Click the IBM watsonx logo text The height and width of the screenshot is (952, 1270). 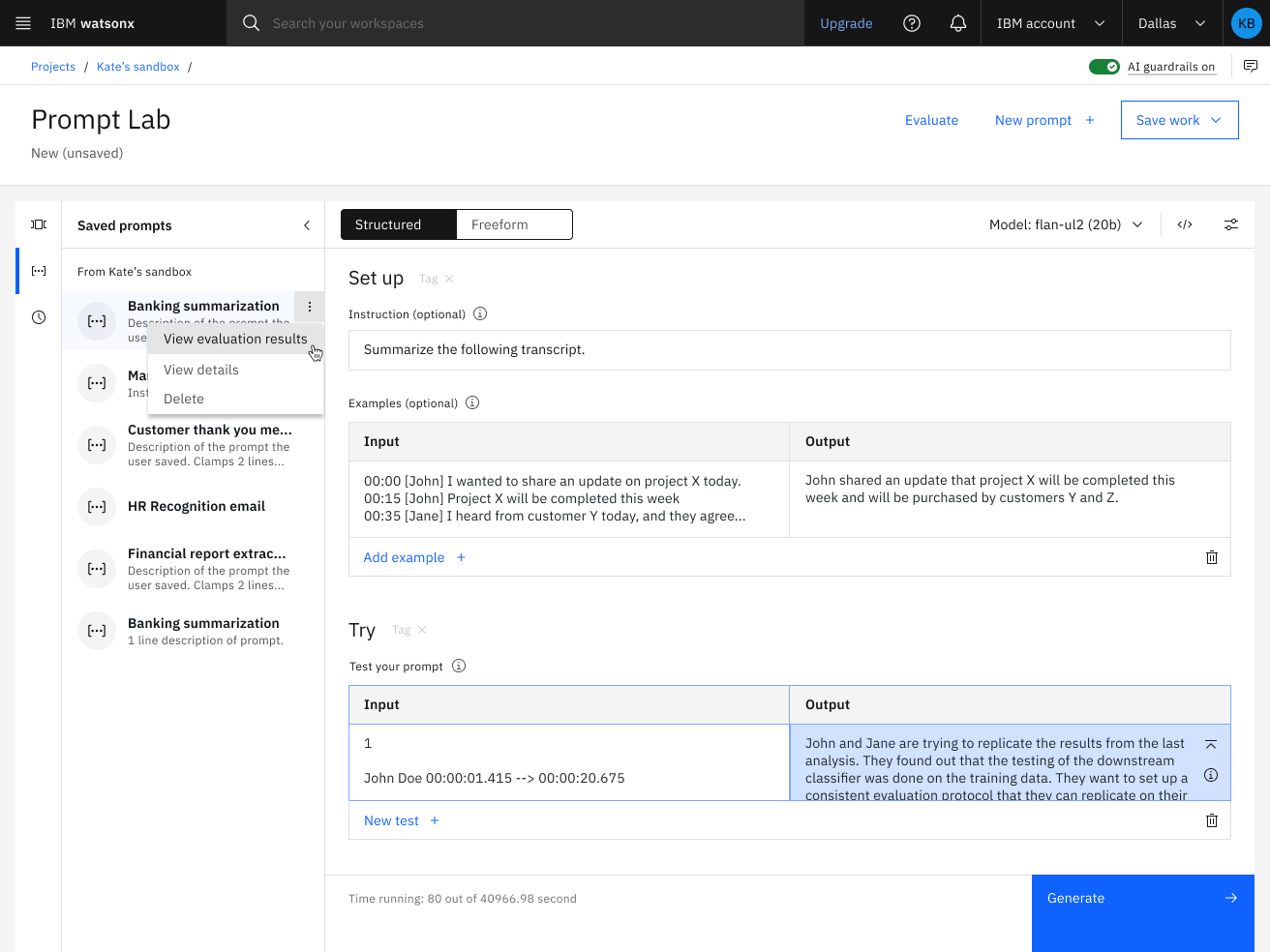(93, 23)
